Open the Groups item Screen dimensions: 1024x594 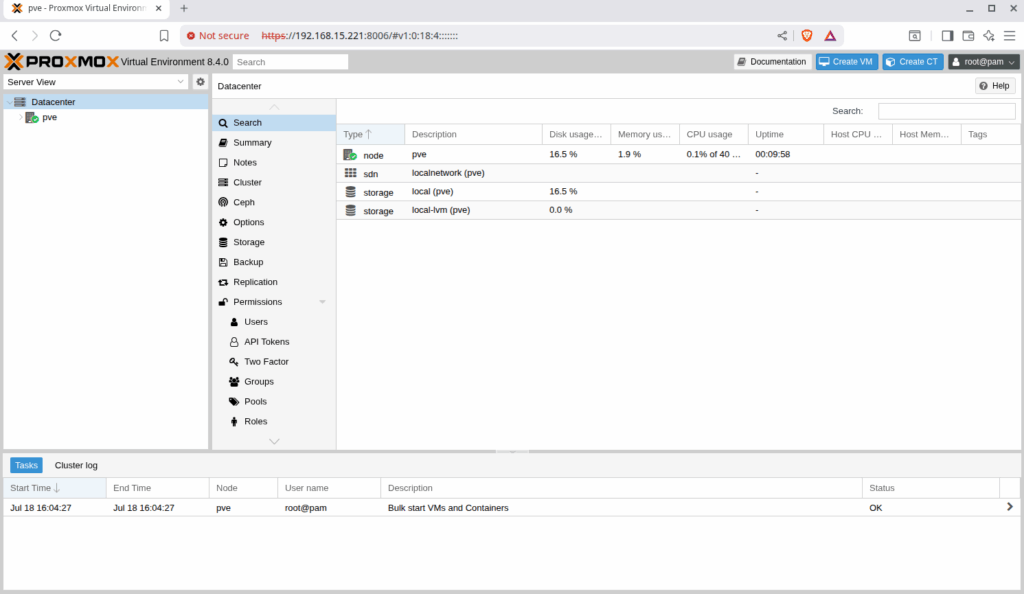click(274, 381)
